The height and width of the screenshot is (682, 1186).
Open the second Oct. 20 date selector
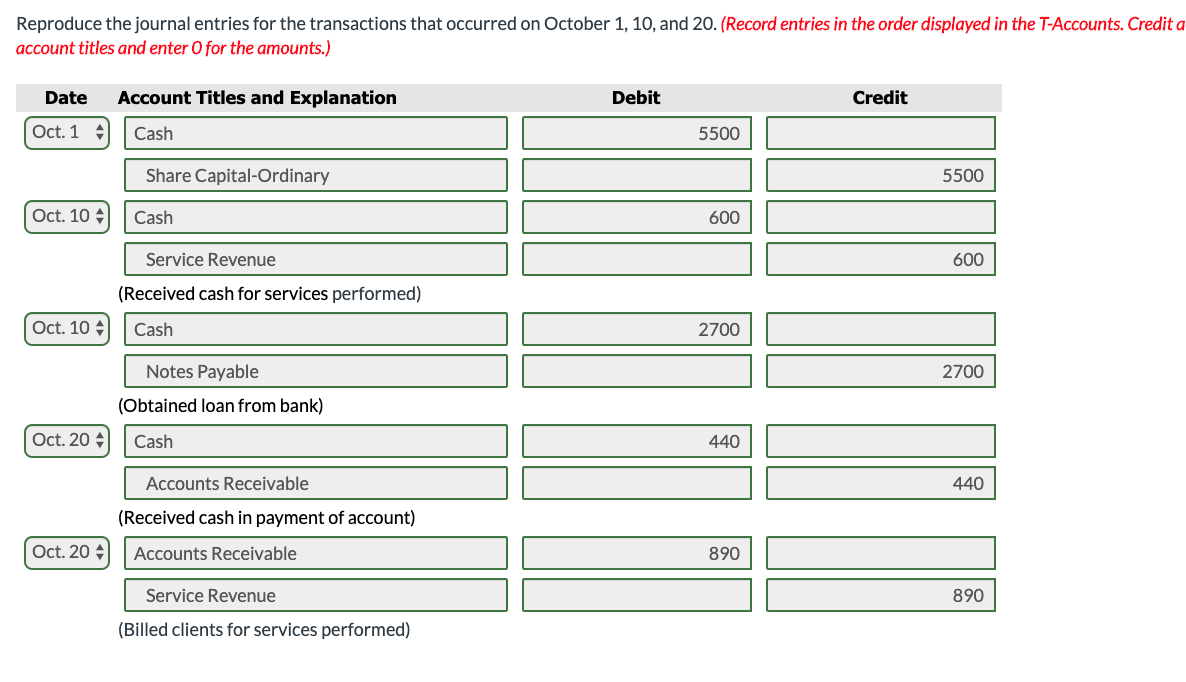(x=66, y=552)
